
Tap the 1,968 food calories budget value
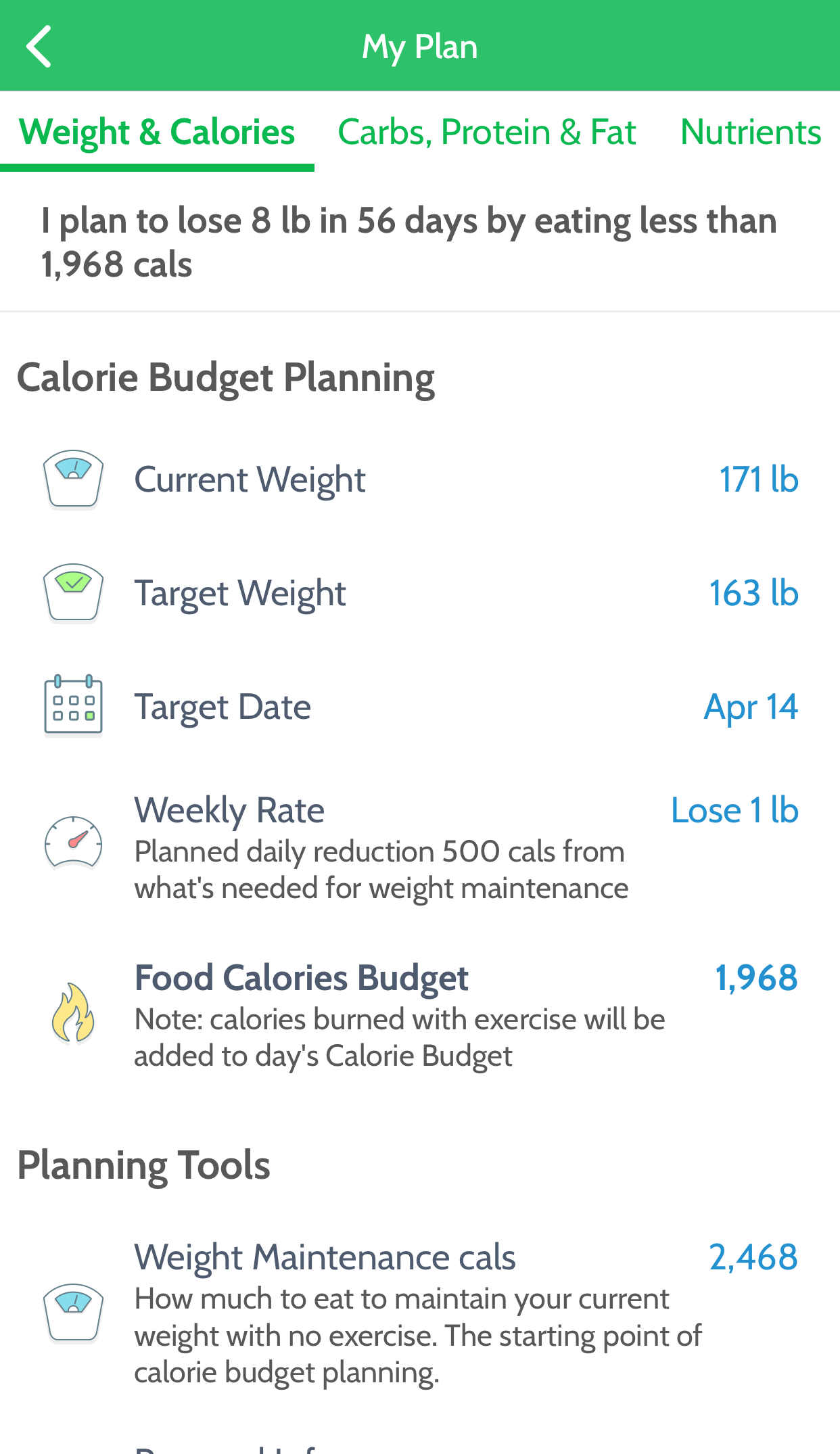click(x=756, y=978)
